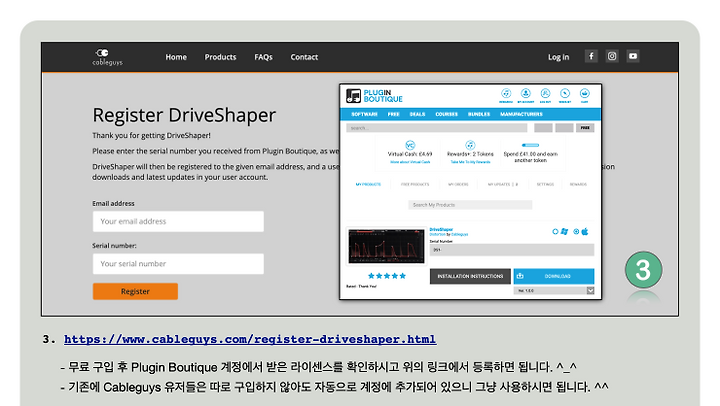720x406 pixels.
Task: Click 'Rewards+: 2 Tokens' text
Action: [x=470, y=154]
